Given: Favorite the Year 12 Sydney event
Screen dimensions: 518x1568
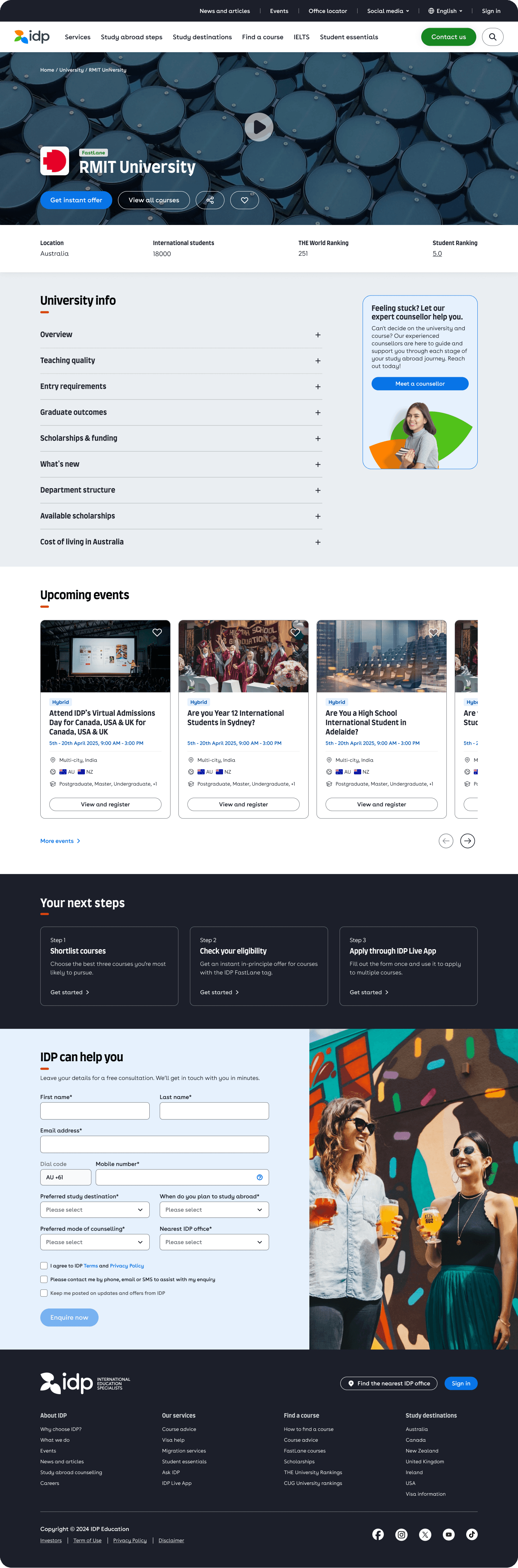Looking at the screenshot, I should click(295, 632).
